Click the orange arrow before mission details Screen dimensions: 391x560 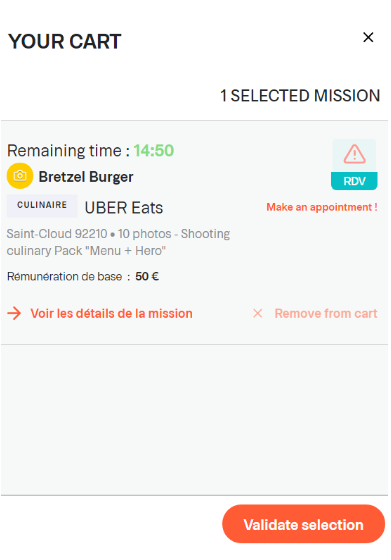(x=14, y=314)
